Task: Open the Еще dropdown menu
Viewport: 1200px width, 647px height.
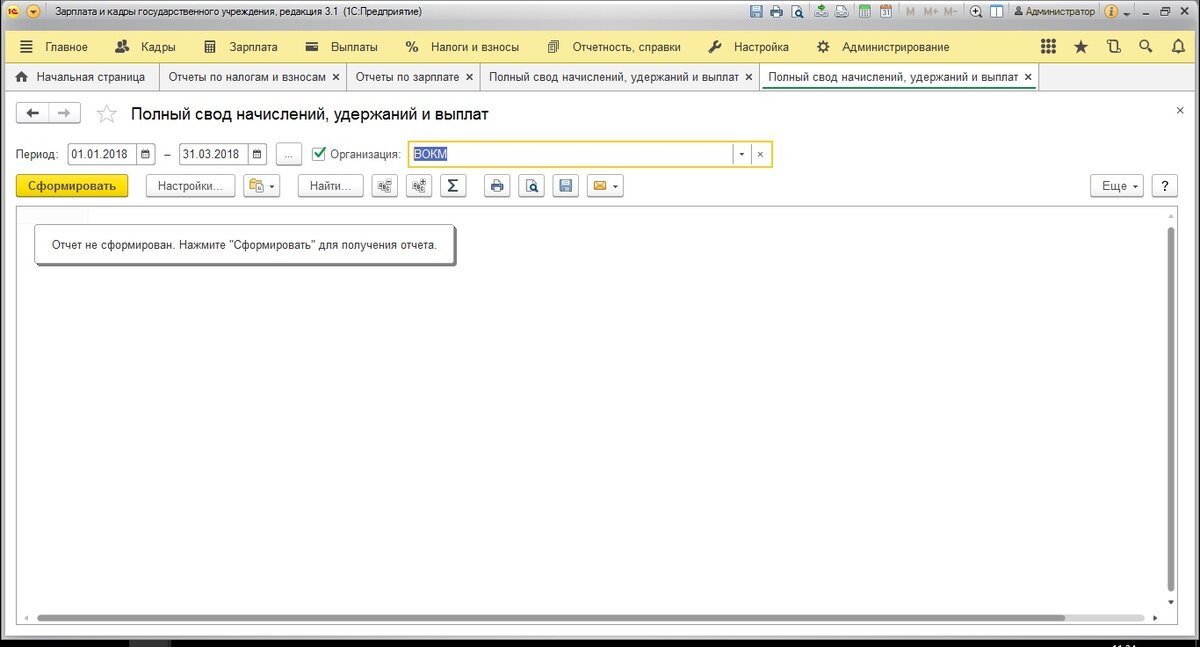Action: pyautogui.click(x=1116, y=186)
